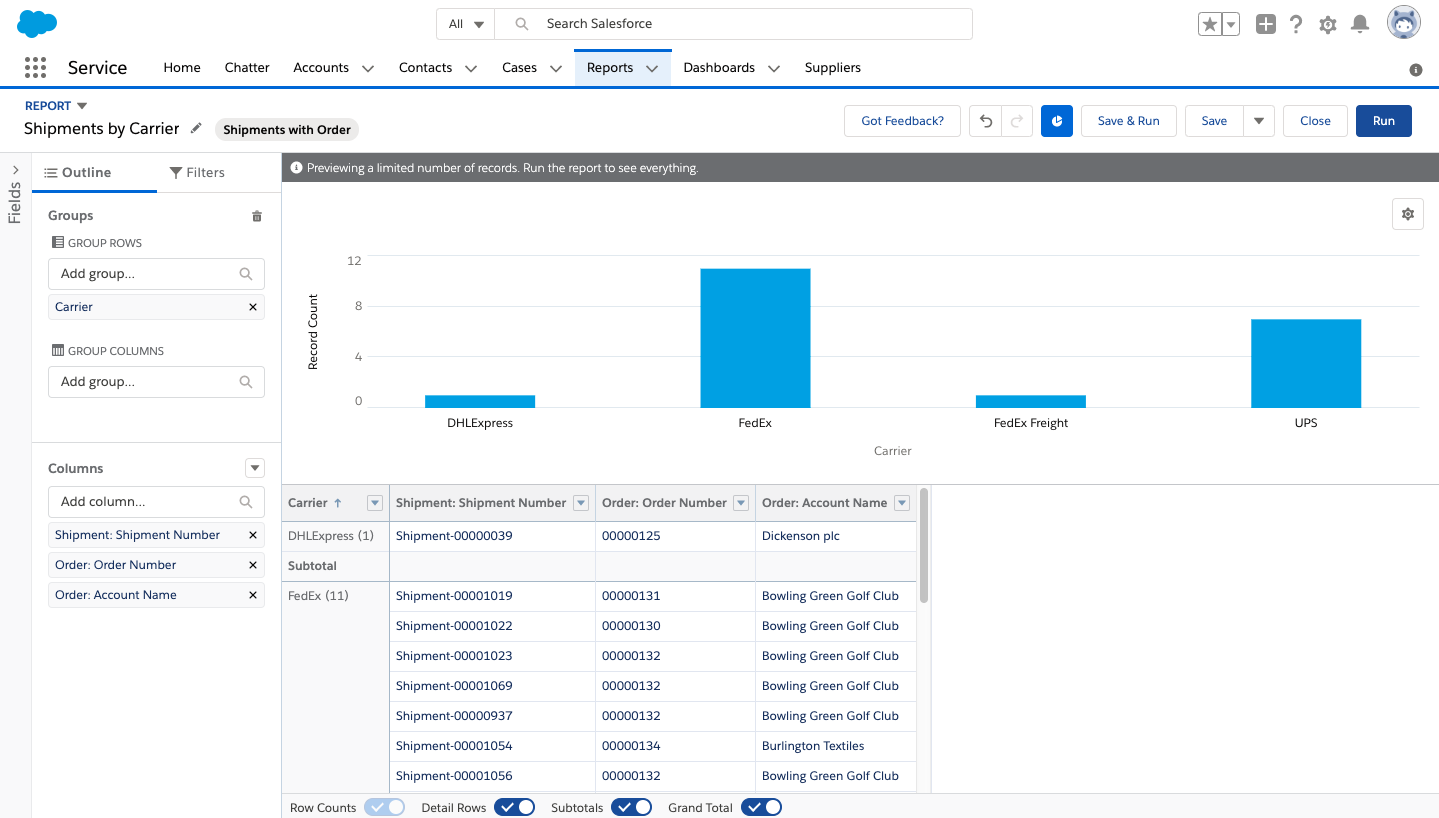Click the Save button

coord(1214,121)
